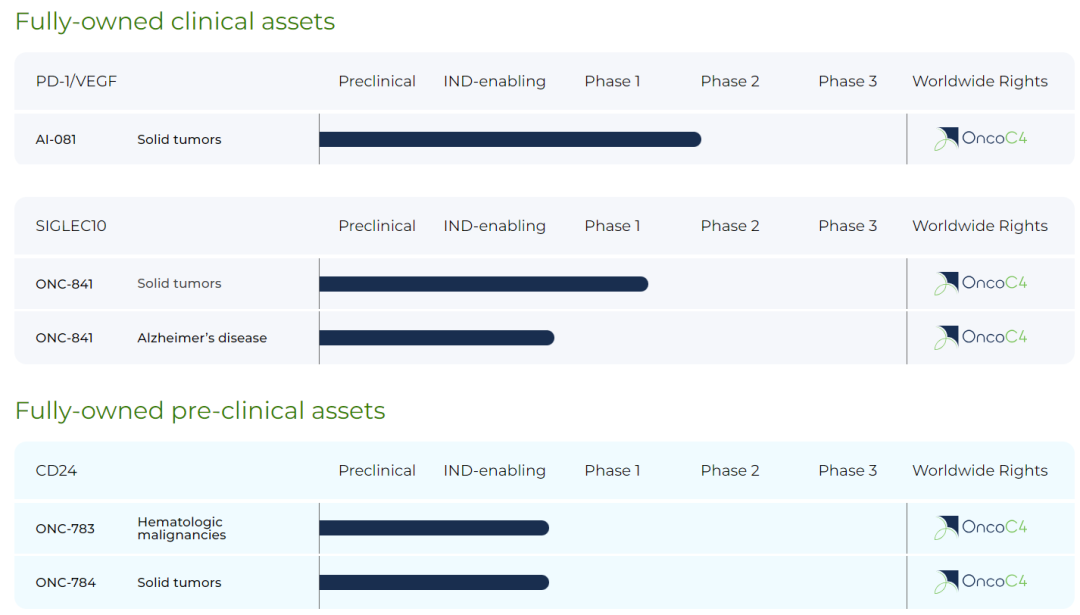Screen dimensions: 1080x615
Task: Click OncoC4 logo in AI-081 row
Action: (980, 139)
